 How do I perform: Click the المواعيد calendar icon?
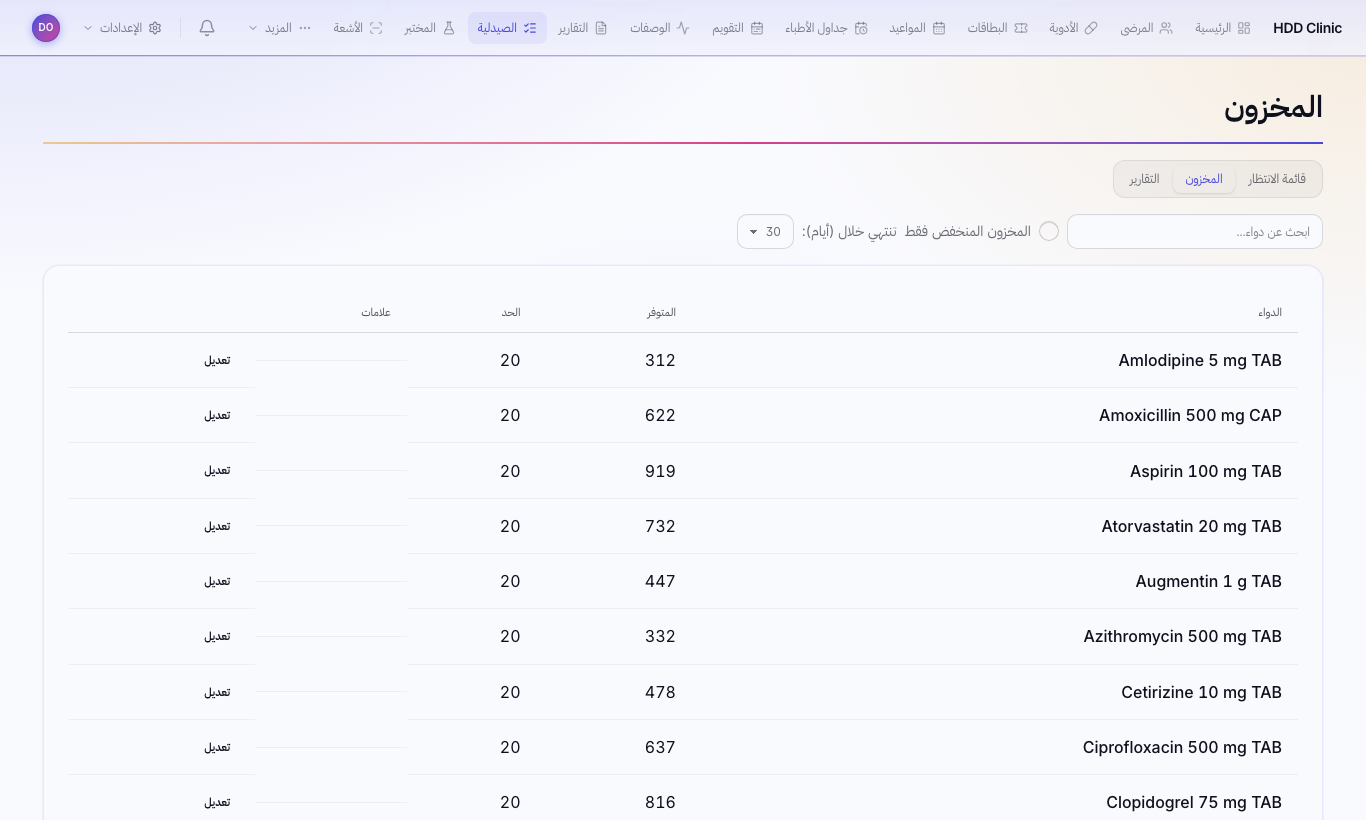point(939,28)
